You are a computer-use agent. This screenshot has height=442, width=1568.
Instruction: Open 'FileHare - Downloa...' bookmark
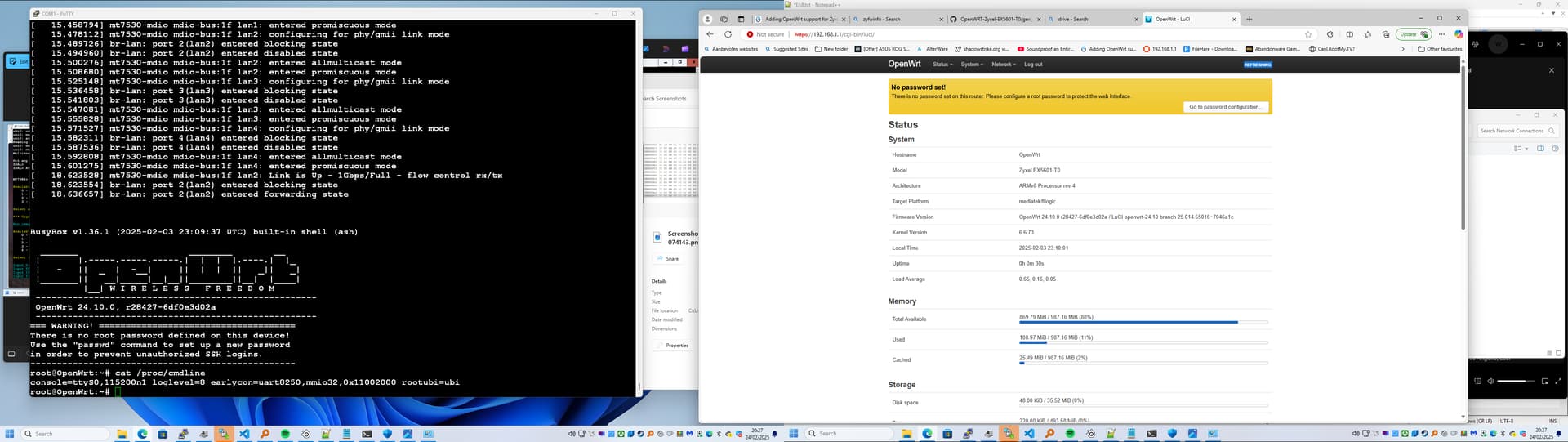click(1210, 49)
